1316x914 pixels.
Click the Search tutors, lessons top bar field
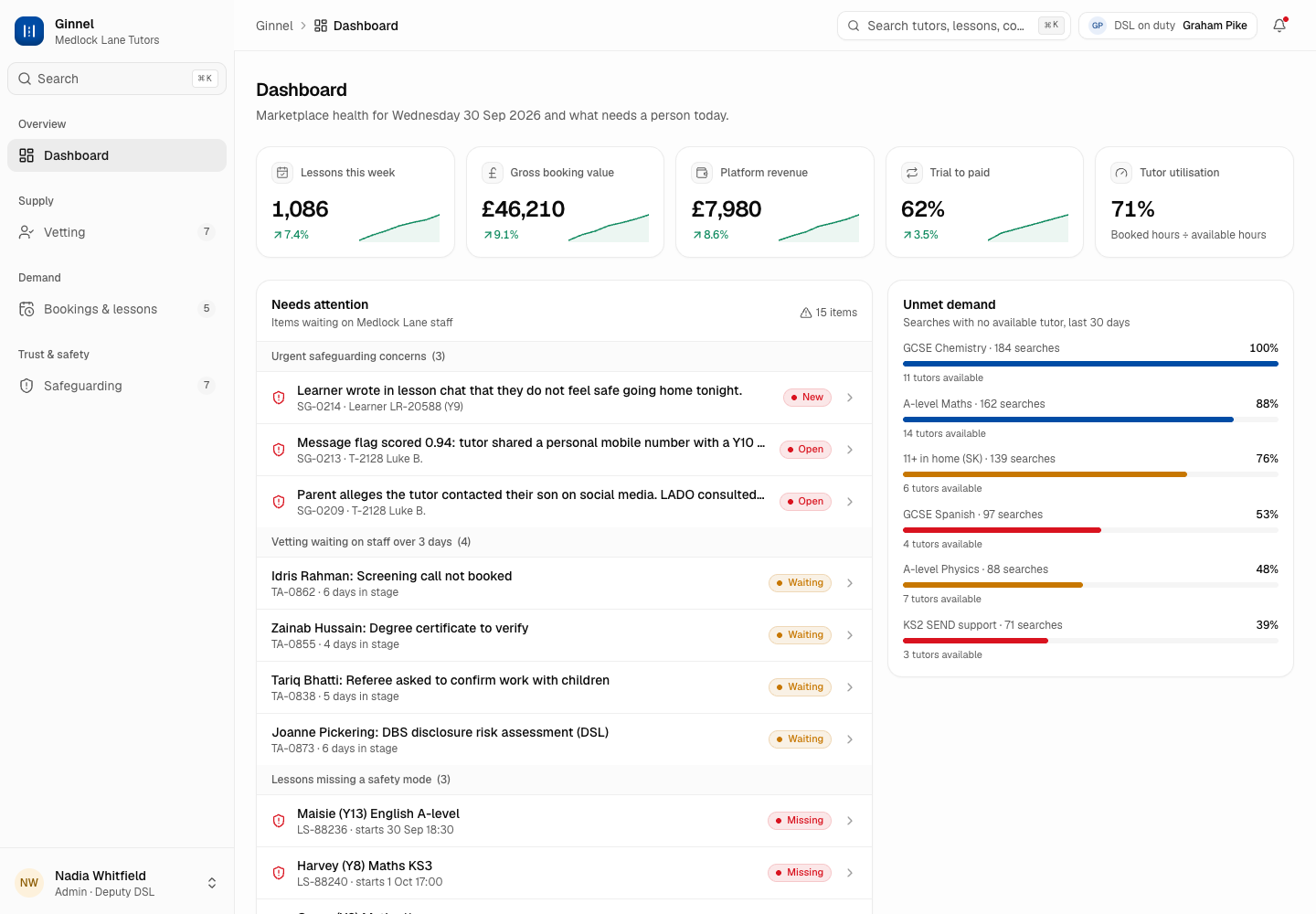coord(953,26)
